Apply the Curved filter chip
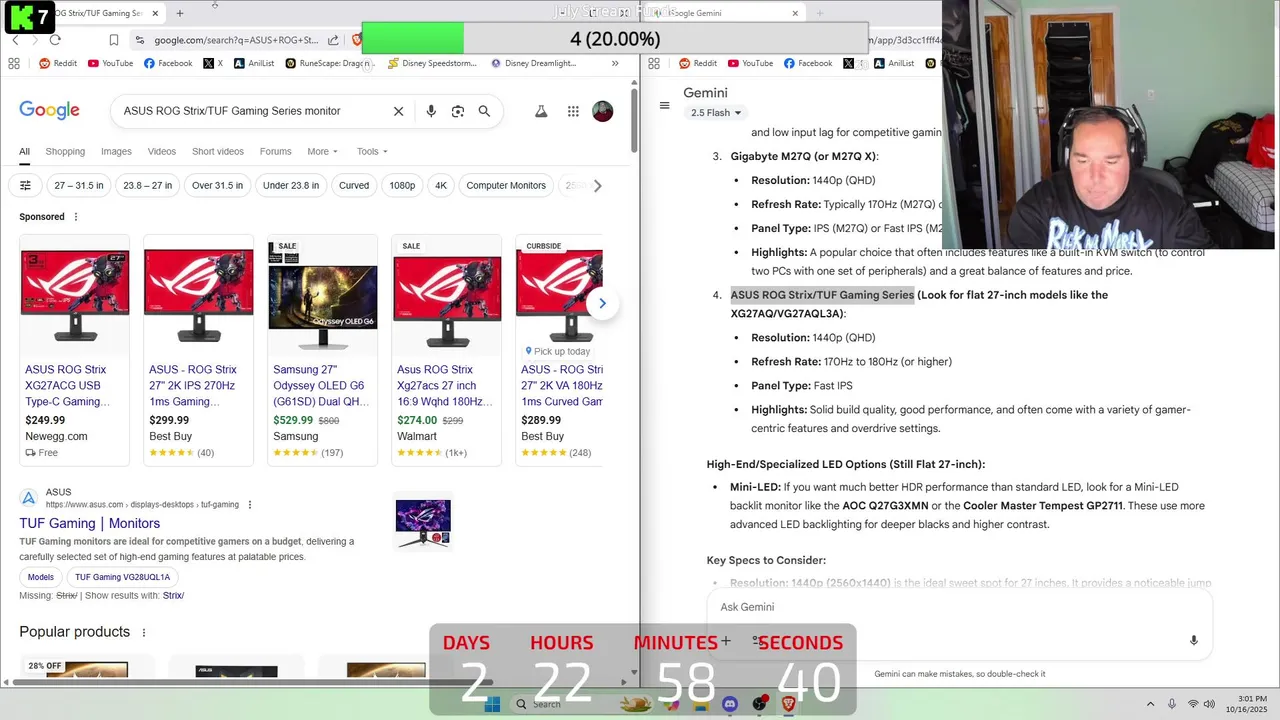Viewport: 1280px width, 720px height. [x=354, y=185]
